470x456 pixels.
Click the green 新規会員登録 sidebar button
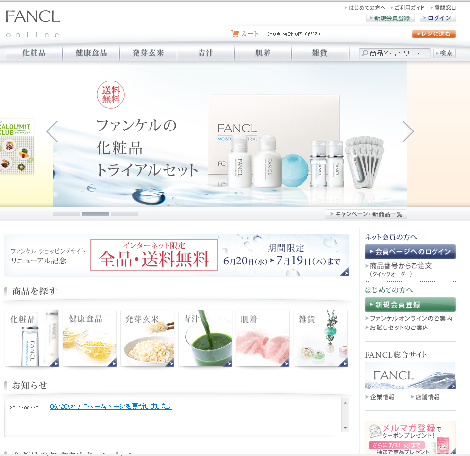[410, 304]
